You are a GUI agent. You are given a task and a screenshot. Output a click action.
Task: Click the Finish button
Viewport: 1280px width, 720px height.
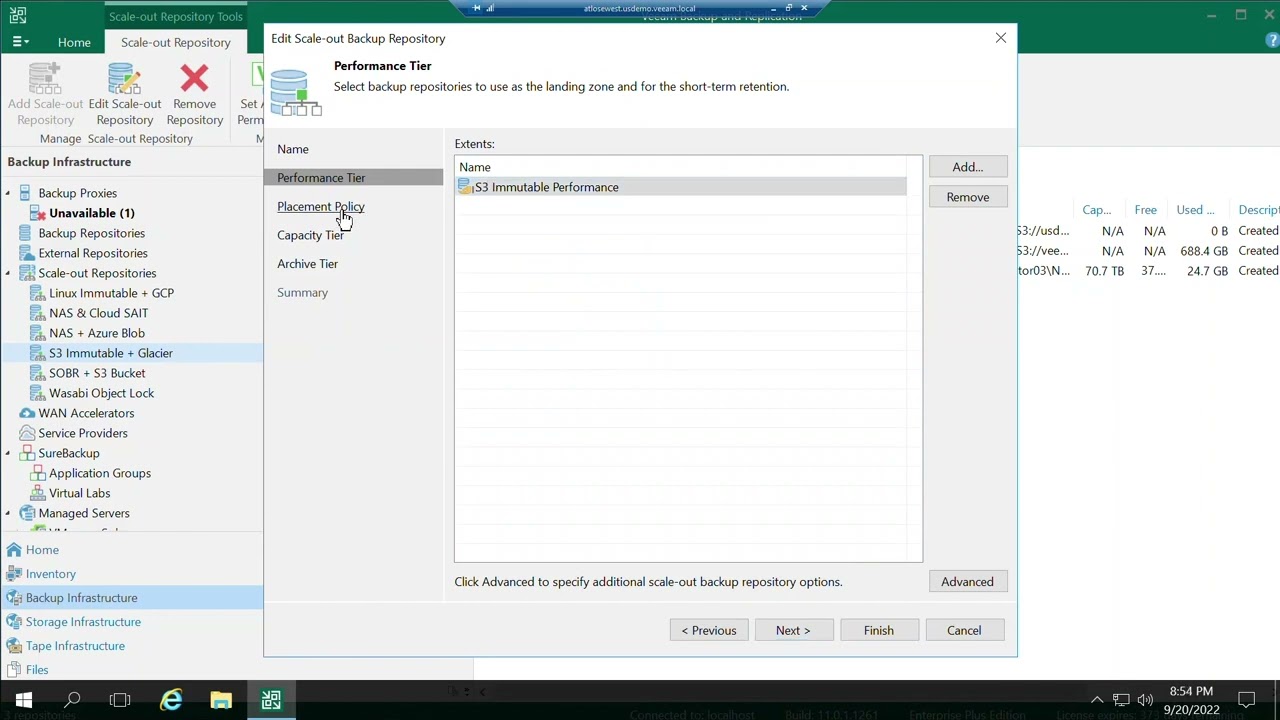click(878, 630)
